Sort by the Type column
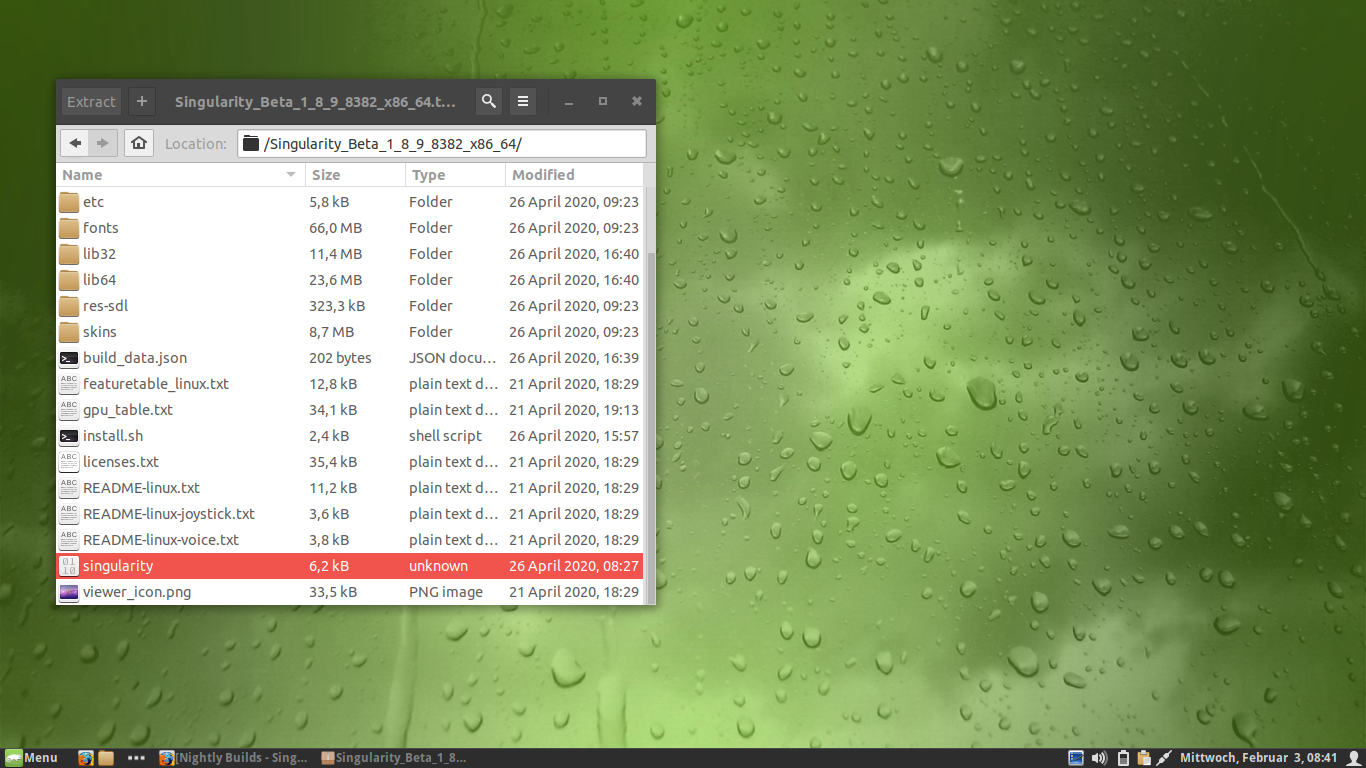This screenshot has height=768, width=1366. click(455, 175)
